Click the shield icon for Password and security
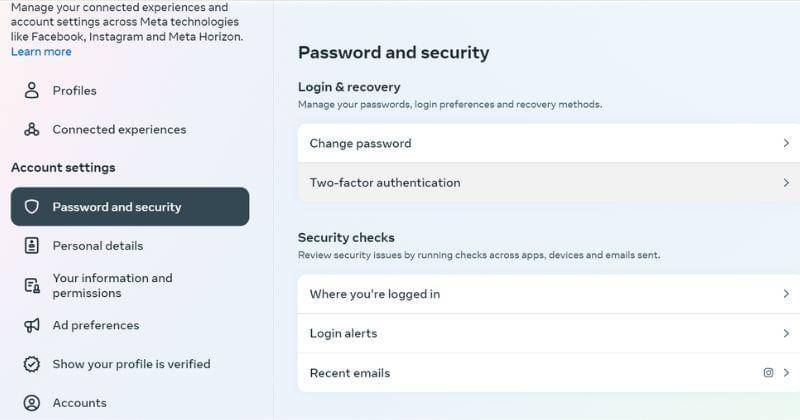The image size is (800, 420). coord(32,207)
